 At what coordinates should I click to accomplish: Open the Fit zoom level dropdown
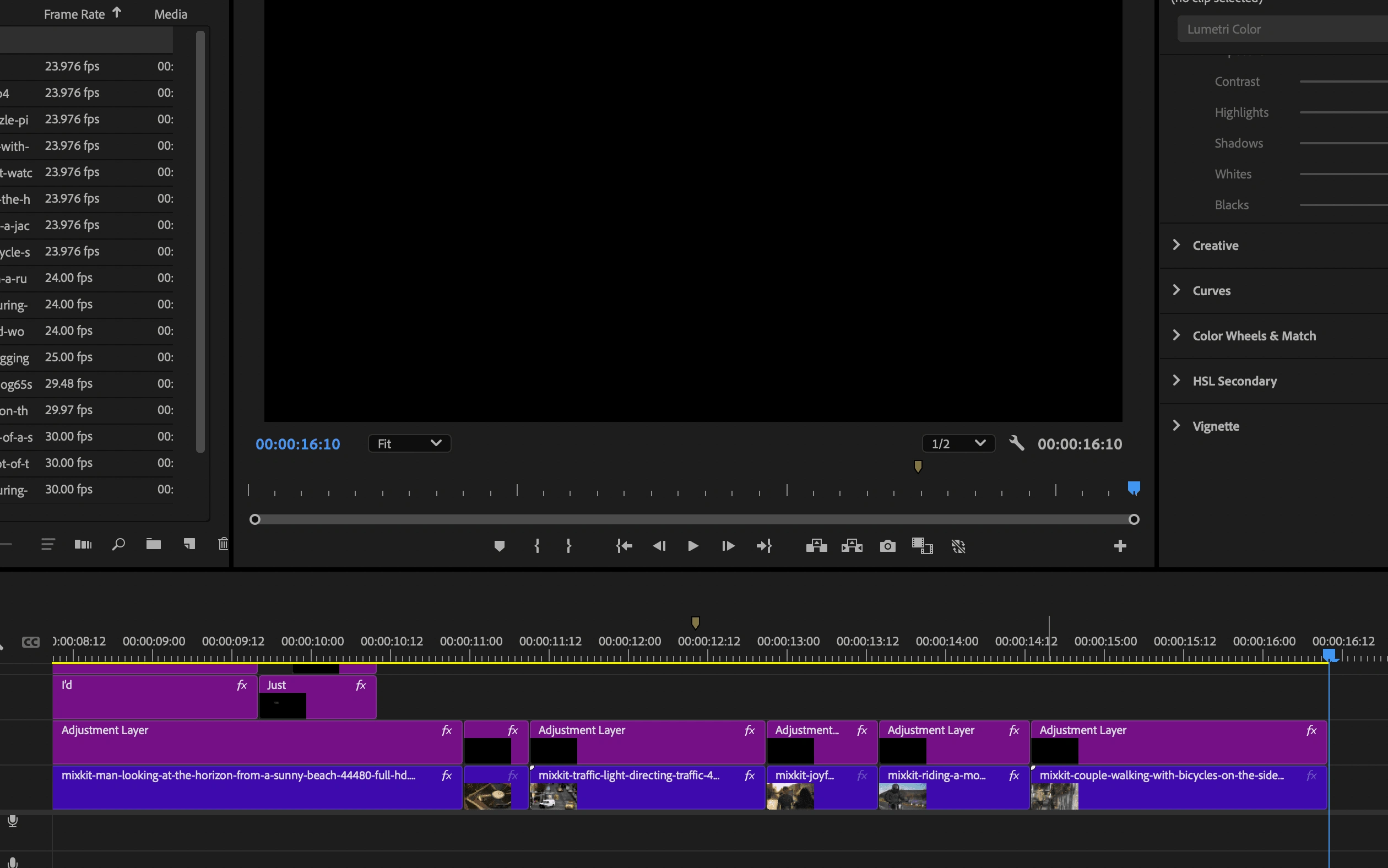pos(409,444)
